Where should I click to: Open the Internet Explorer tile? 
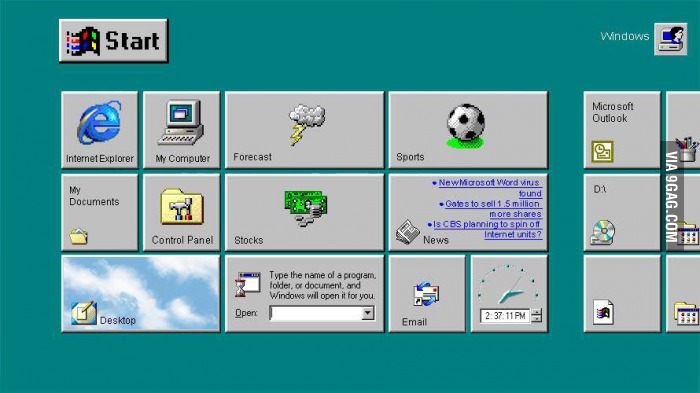100,130
